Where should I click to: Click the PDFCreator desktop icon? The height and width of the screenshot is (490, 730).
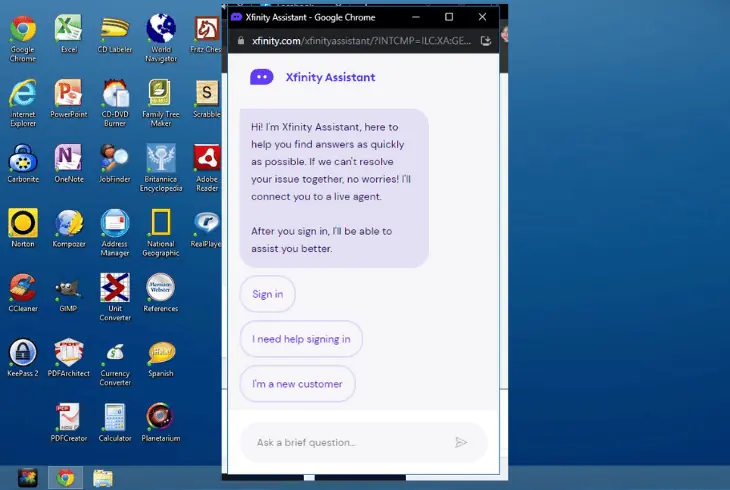pyautogui.click(x=68, y=422)
